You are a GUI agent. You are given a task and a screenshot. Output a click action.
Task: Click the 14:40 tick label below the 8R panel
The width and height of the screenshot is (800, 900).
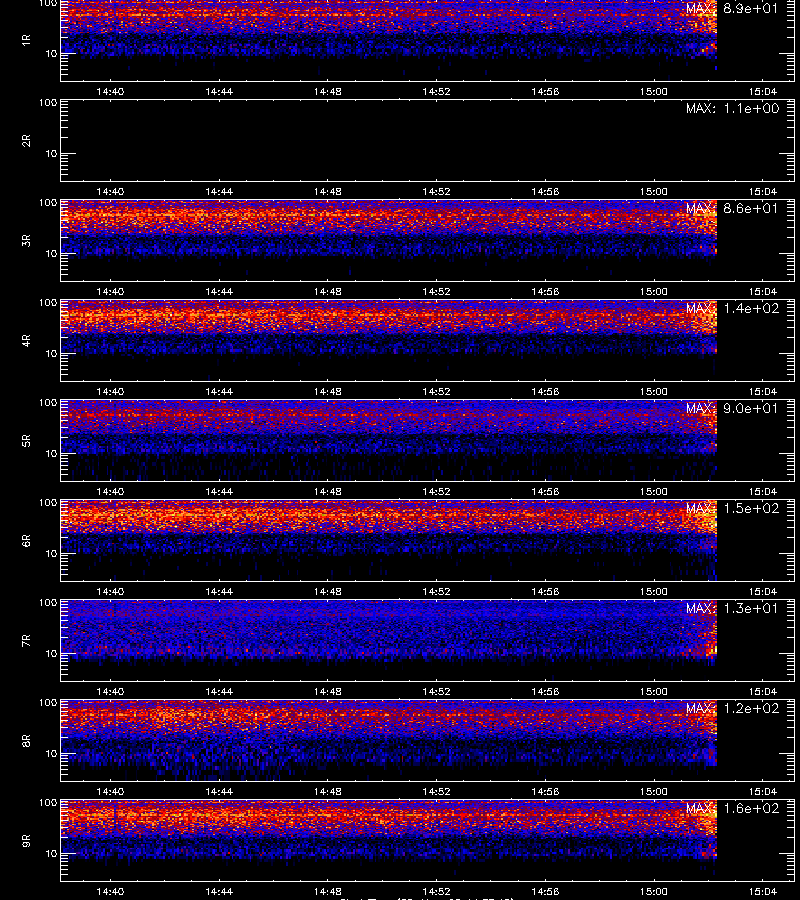point(110,792)
